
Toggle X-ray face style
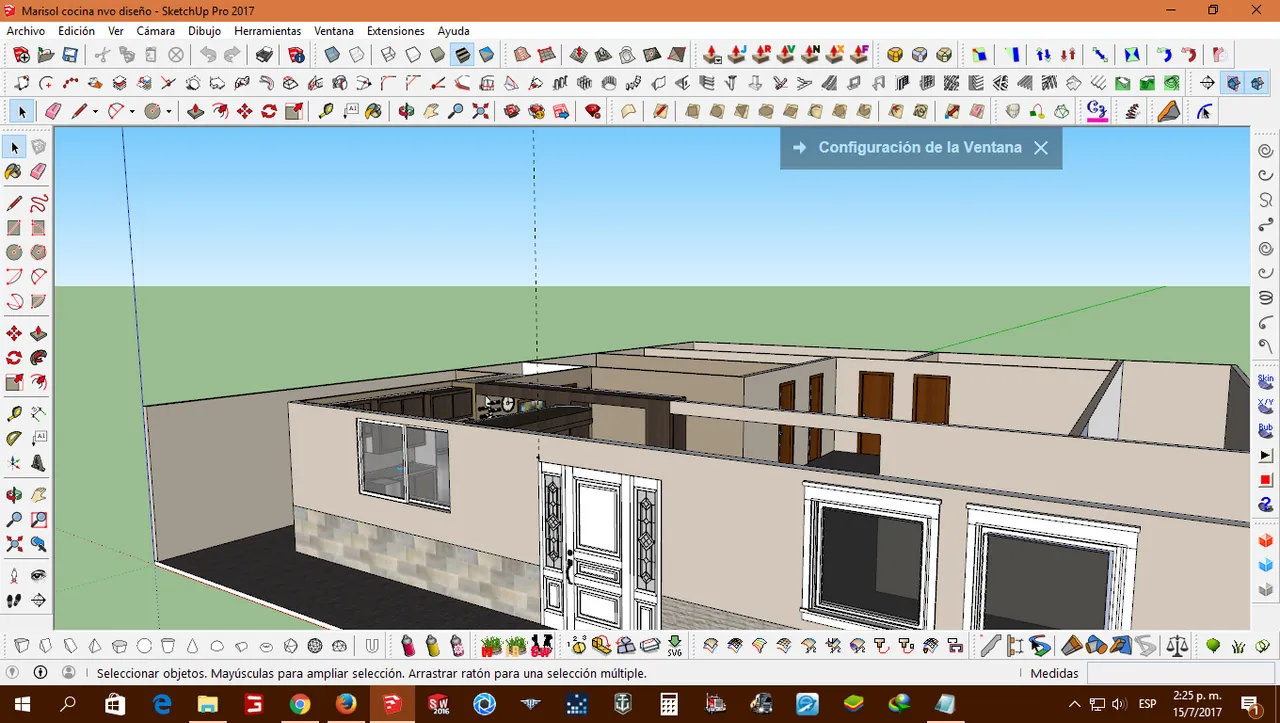point(332,55)
